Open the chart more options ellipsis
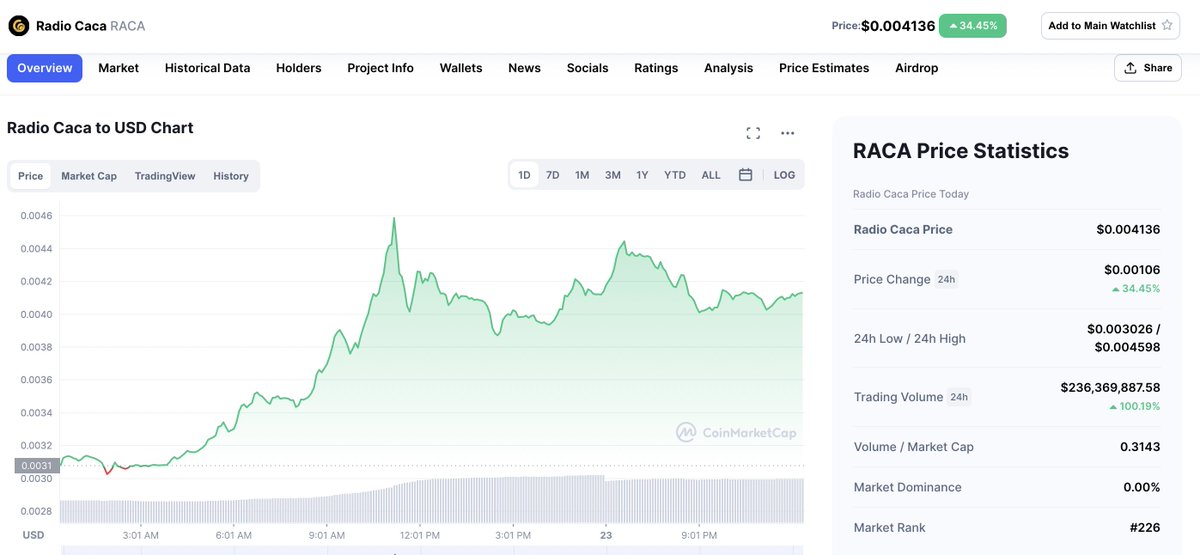Image resolution: width=1200 pixels, height=555 pixels. click(x=788, y=133)
